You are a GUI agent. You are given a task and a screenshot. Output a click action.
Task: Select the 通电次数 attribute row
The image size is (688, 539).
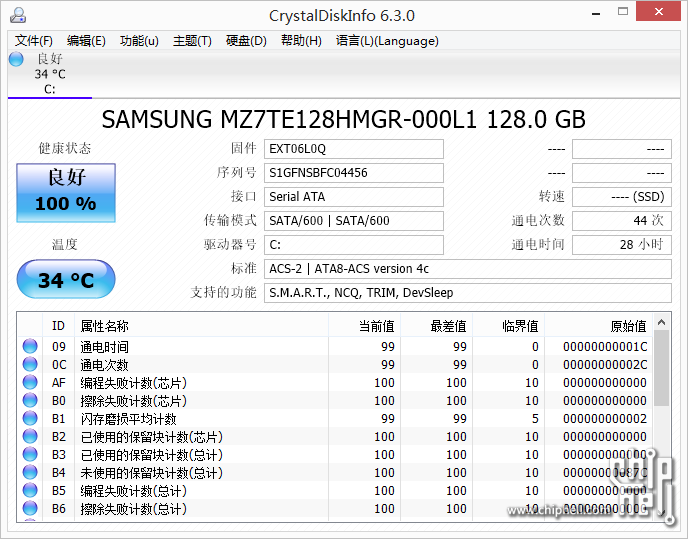(335, 364)
